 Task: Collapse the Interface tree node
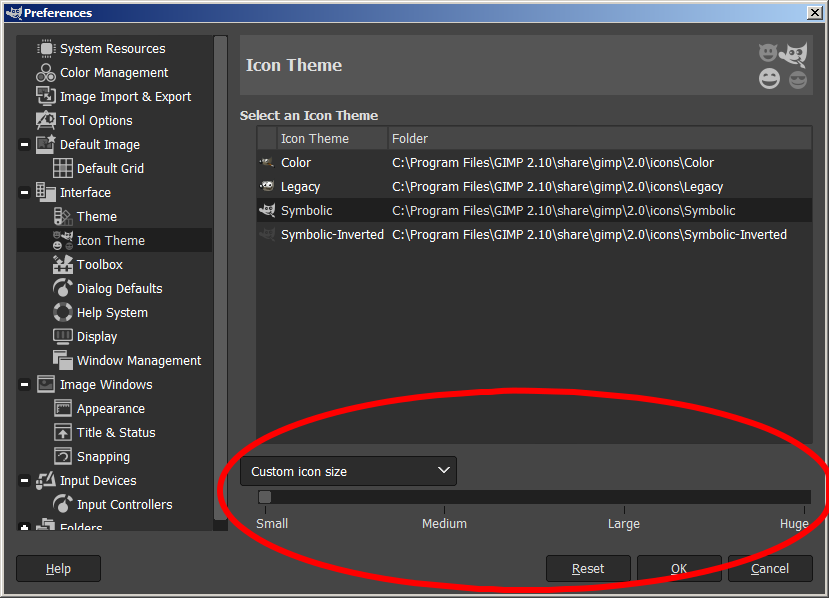coord(24,192)
